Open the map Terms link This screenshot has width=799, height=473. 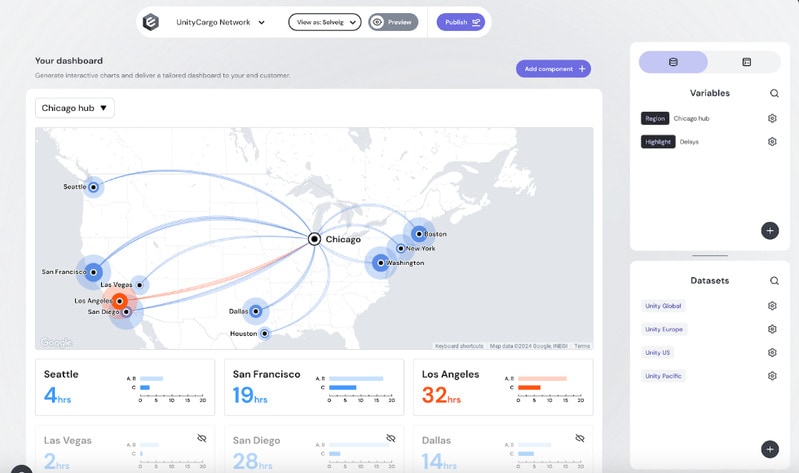[x=582, y=346]
